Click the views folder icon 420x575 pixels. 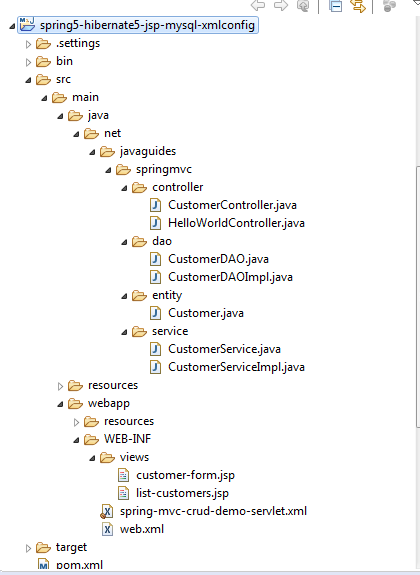(x=107, y=457)
